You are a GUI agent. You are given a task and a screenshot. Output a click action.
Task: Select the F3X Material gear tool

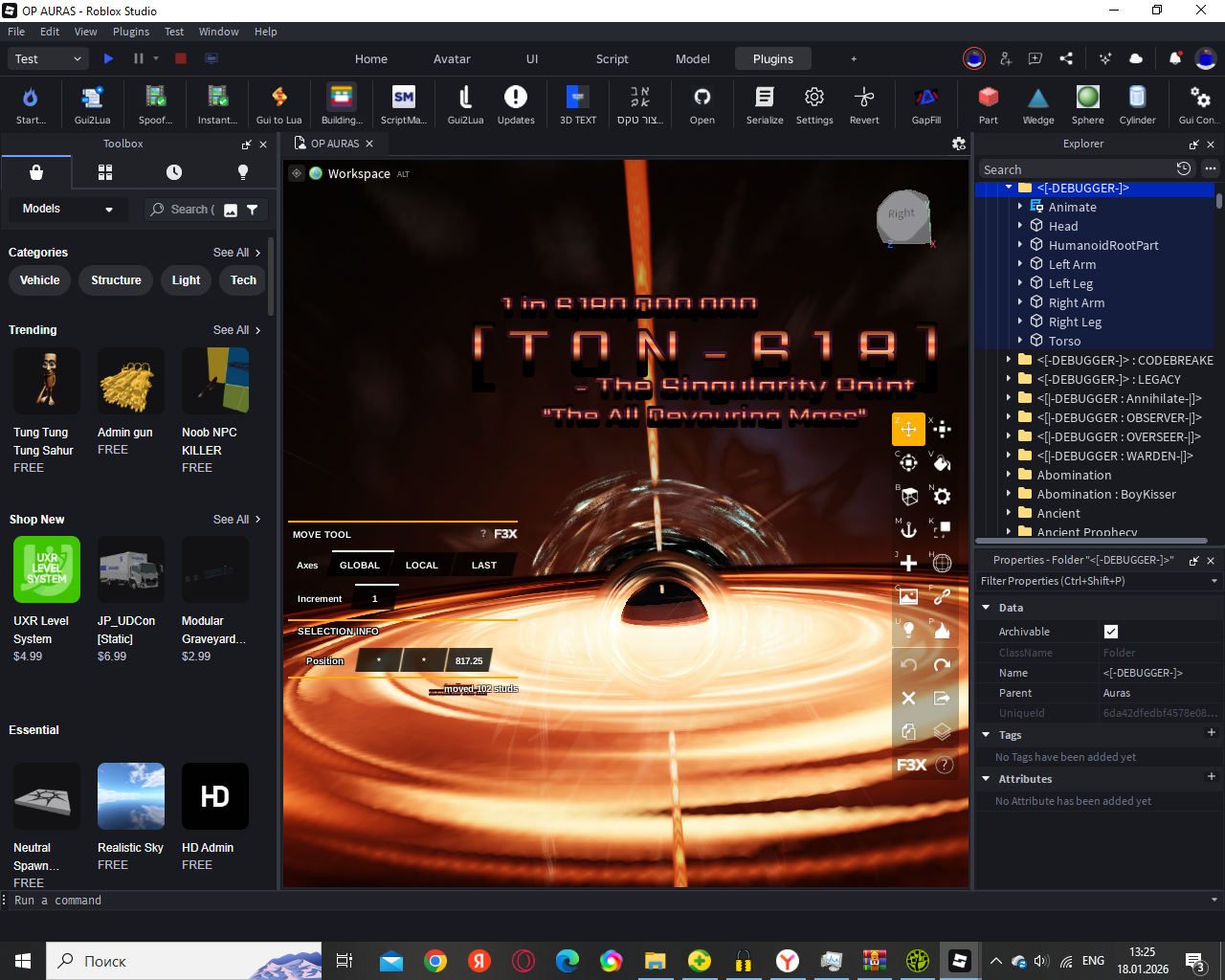pyautogui.click(x=942, y=496)
